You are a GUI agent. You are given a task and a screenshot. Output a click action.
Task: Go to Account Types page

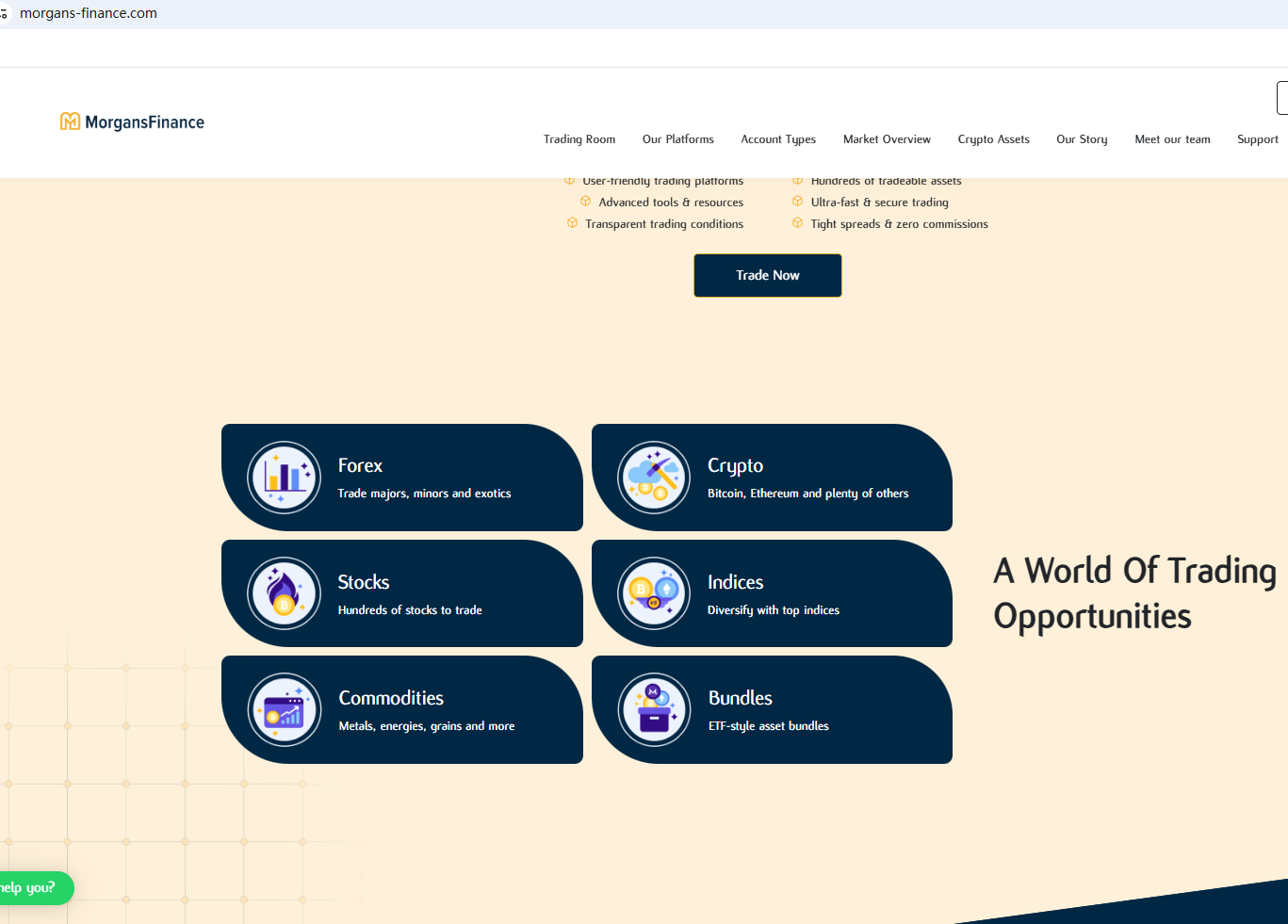tap(778, 139)
